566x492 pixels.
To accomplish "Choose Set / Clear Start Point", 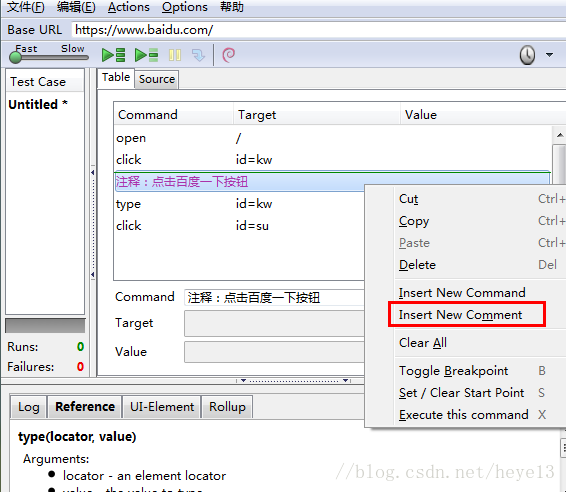I will coord(480,393).
